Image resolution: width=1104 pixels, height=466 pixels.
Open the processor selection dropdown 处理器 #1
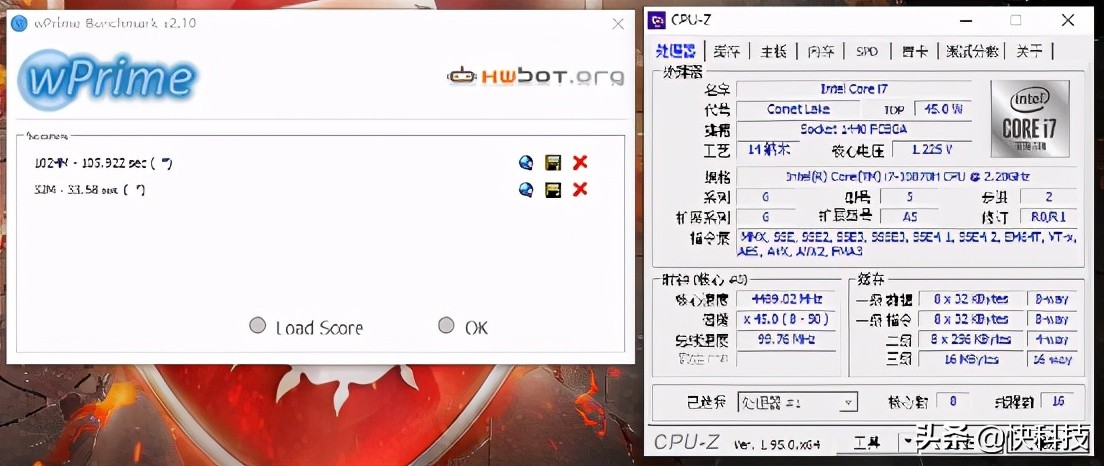[798, 403]
